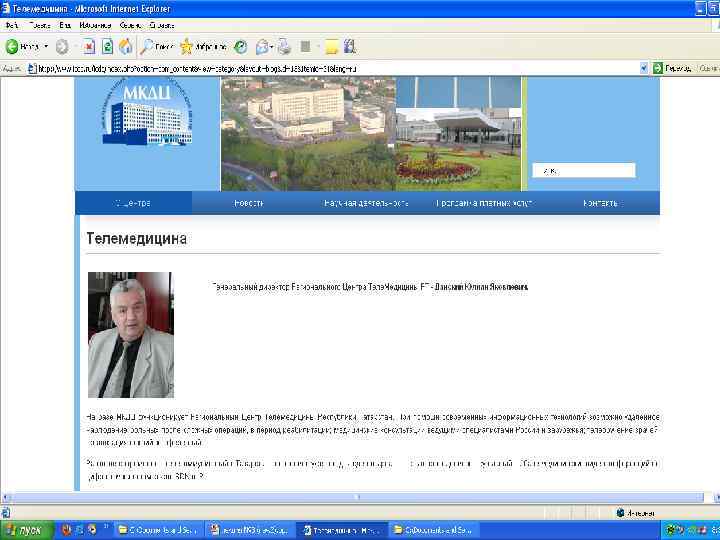Click the page icon in address bar
This screenshot has width=720, height=540.
32,68
